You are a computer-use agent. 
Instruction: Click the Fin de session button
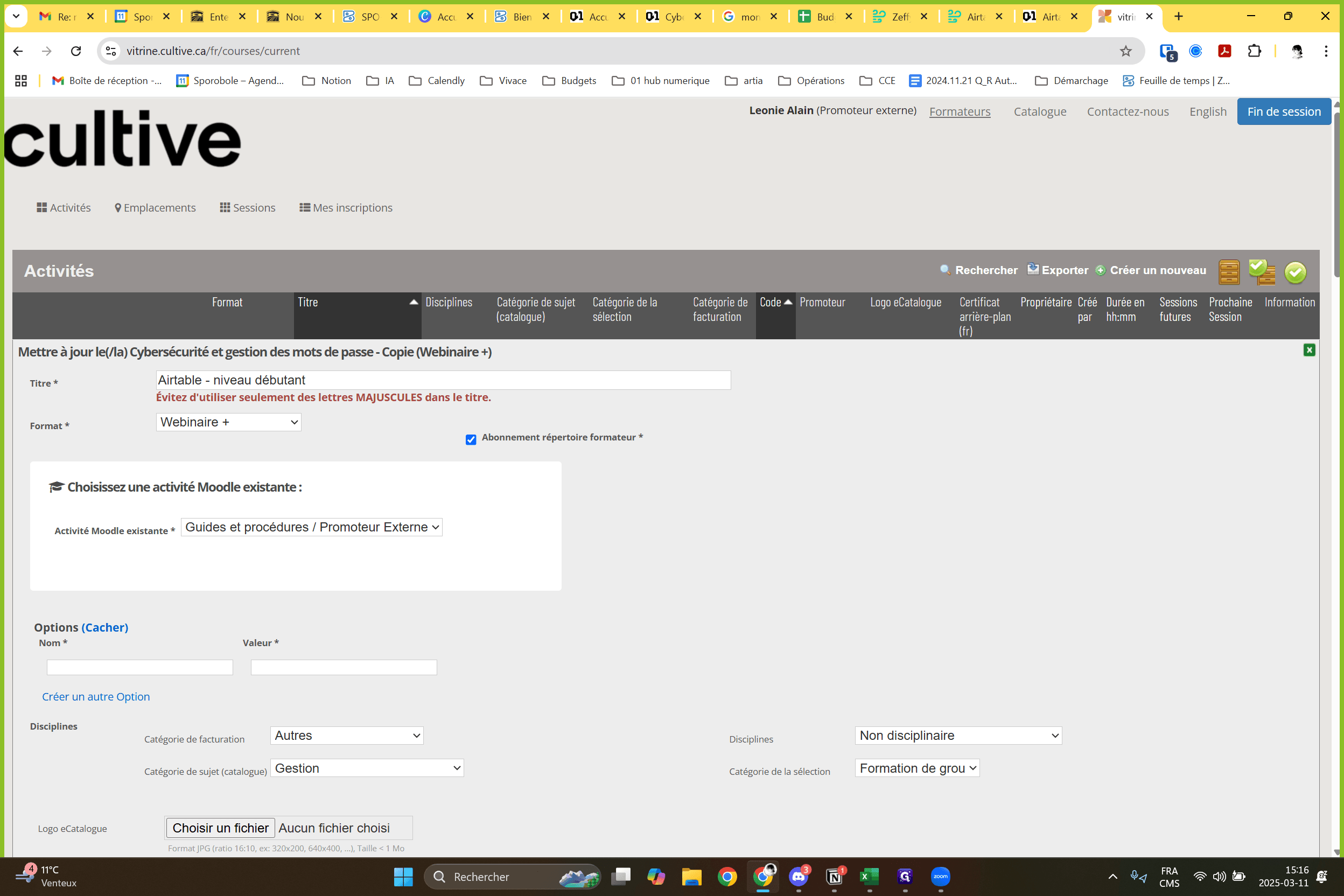[x=1284, y=111]
